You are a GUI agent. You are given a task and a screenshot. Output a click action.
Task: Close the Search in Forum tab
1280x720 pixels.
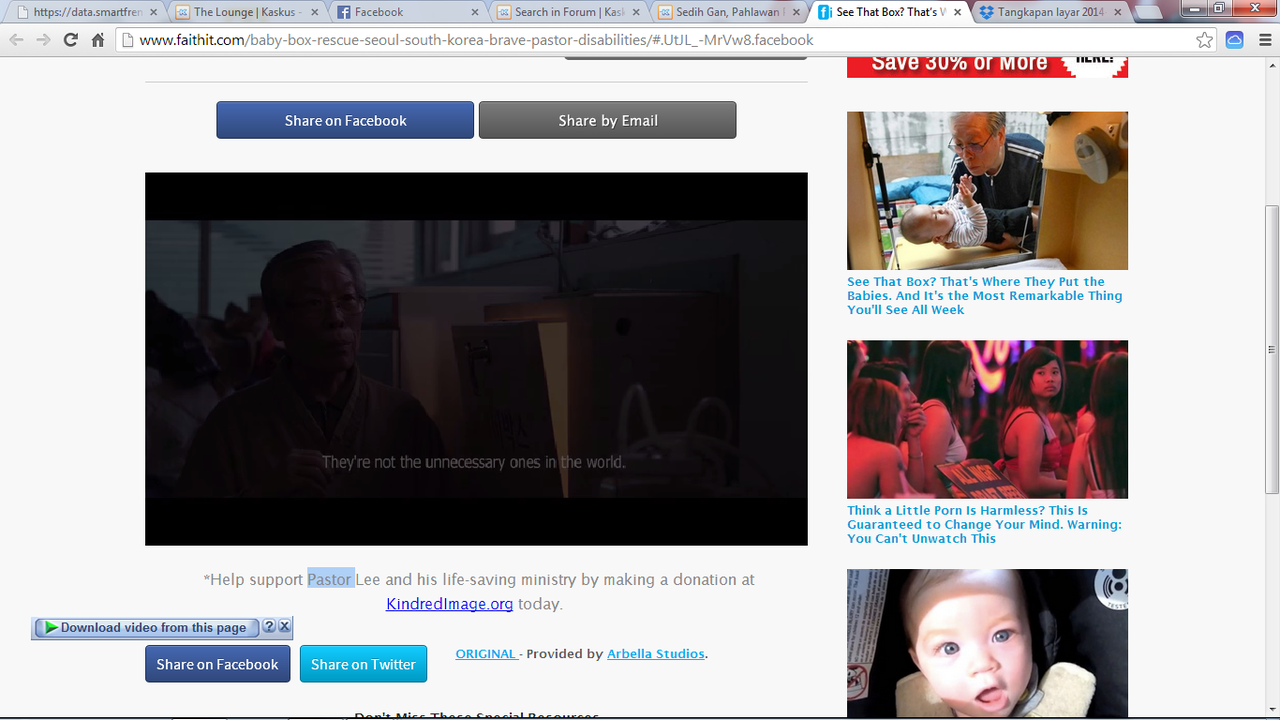(634, 12)
